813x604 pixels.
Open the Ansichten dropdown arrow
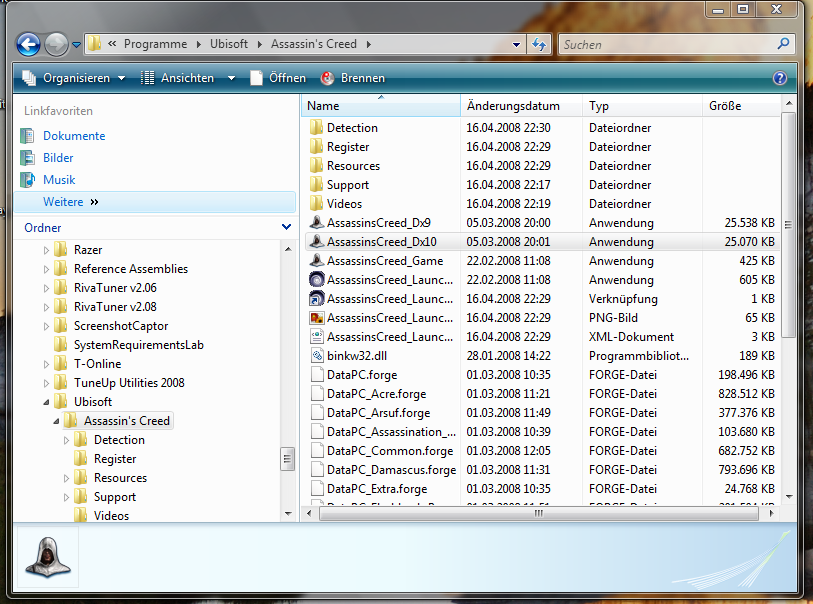point(231,78)
